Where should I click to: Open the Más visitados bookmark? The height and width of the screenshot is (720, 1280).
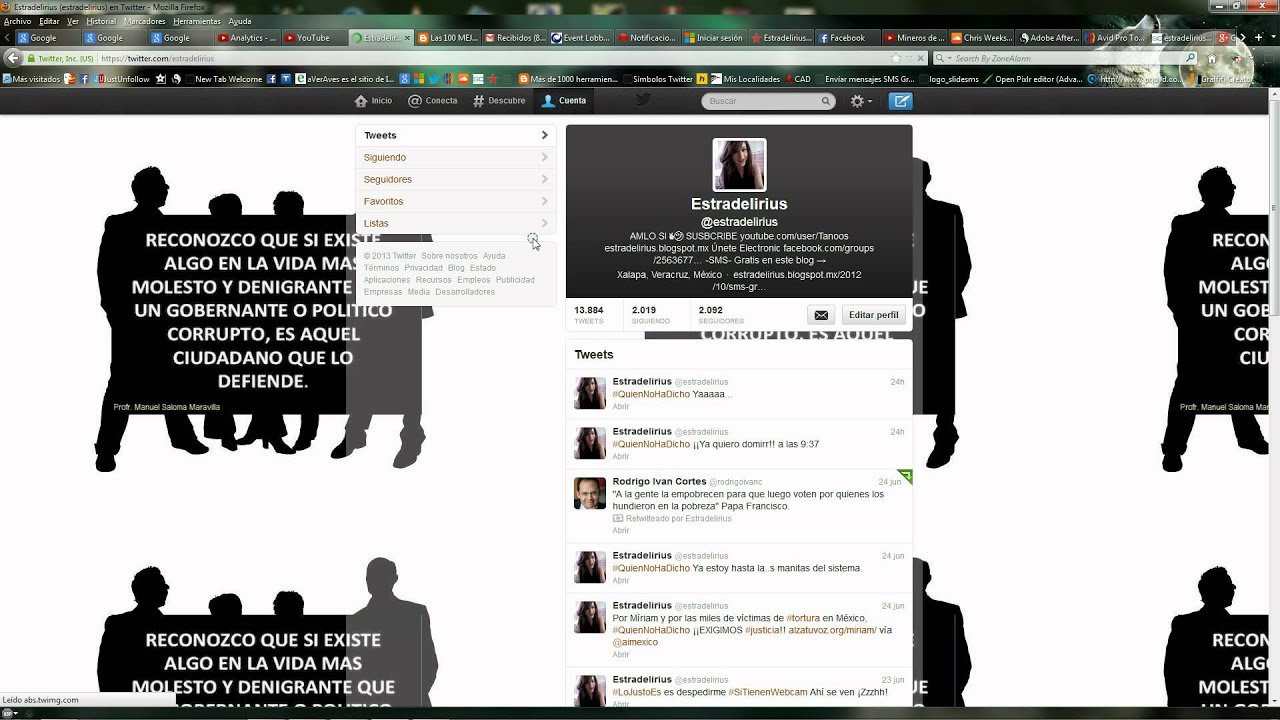[x=33, y=79]
